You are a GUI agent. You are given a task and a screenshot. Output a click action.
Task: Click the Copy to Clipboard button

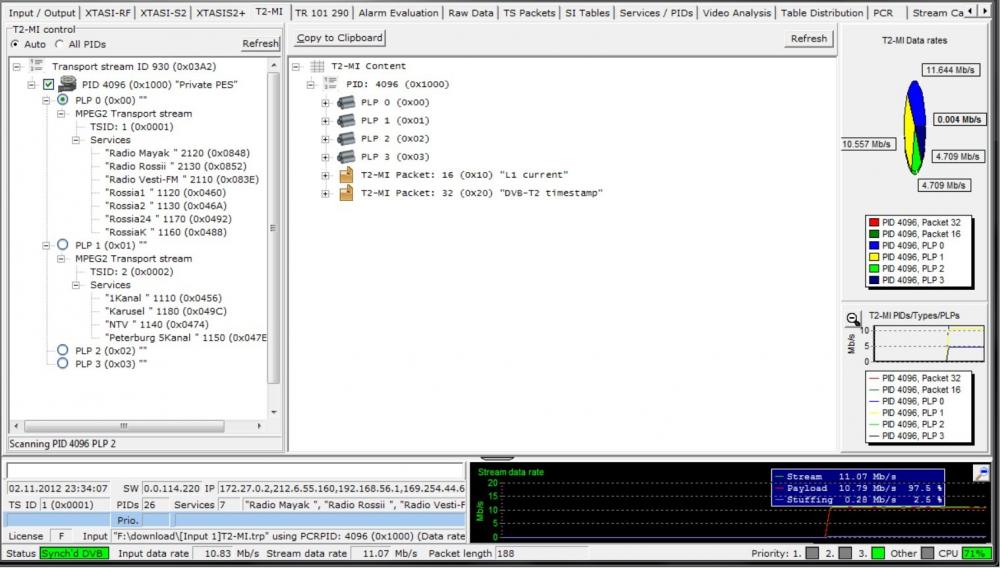(x=340, y=38)
